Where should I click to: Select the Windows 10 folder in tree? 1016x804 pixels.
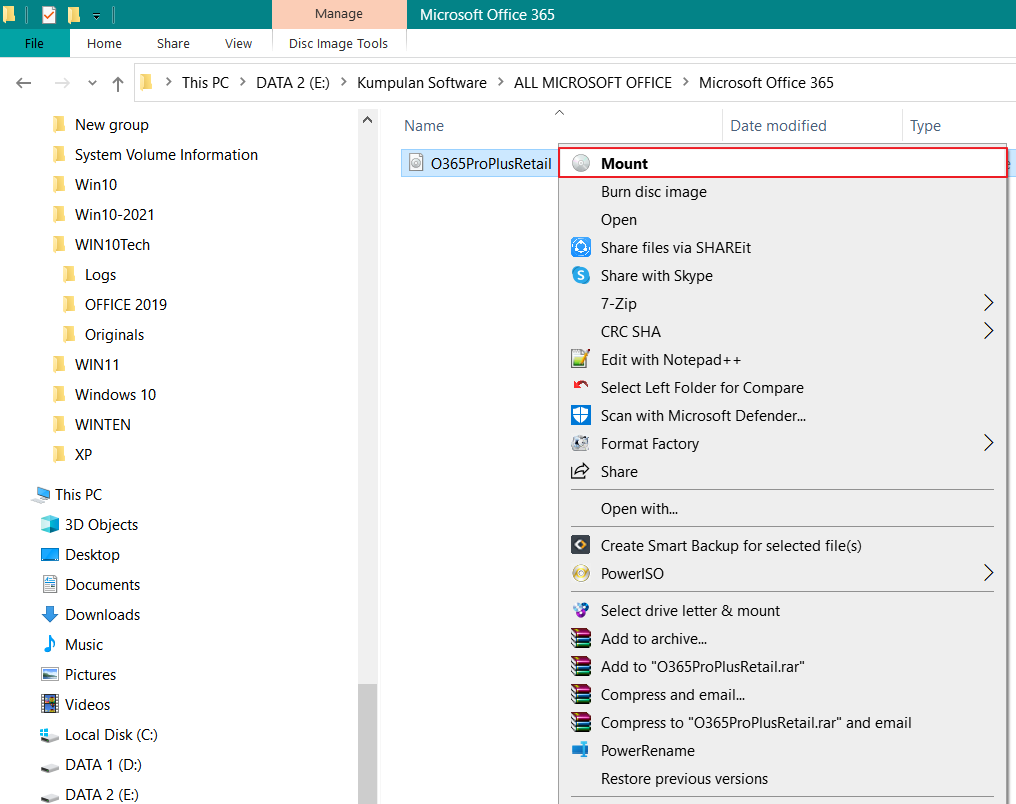[x=115, y=395]
